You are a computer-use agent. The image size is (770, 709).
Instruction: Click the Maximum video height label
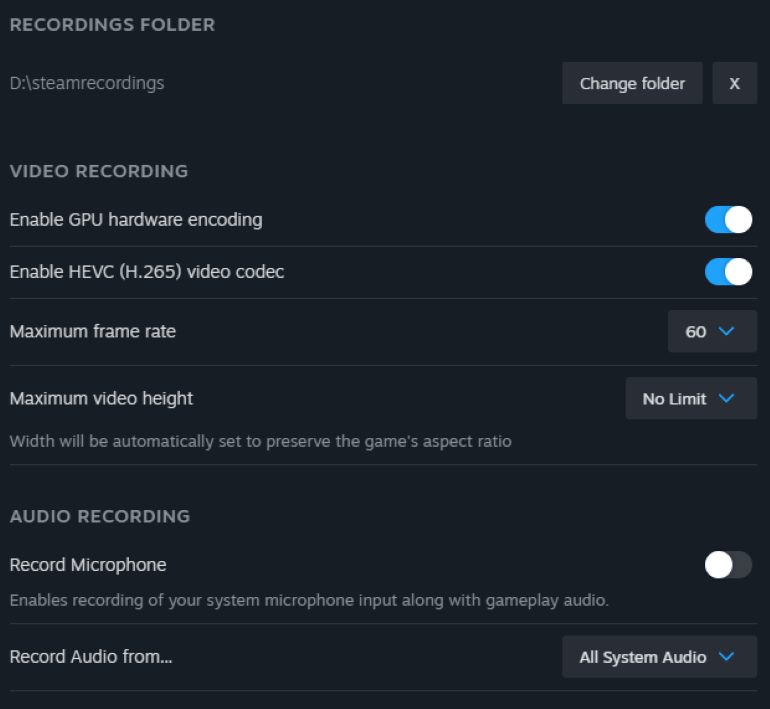[101, 399]
